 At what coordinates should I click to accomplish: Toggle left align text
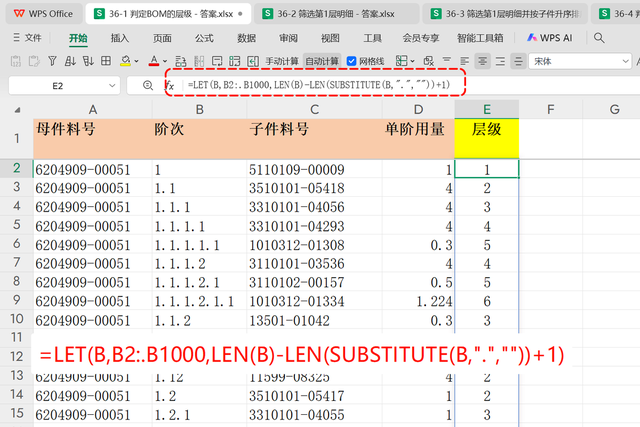[464, 61]
